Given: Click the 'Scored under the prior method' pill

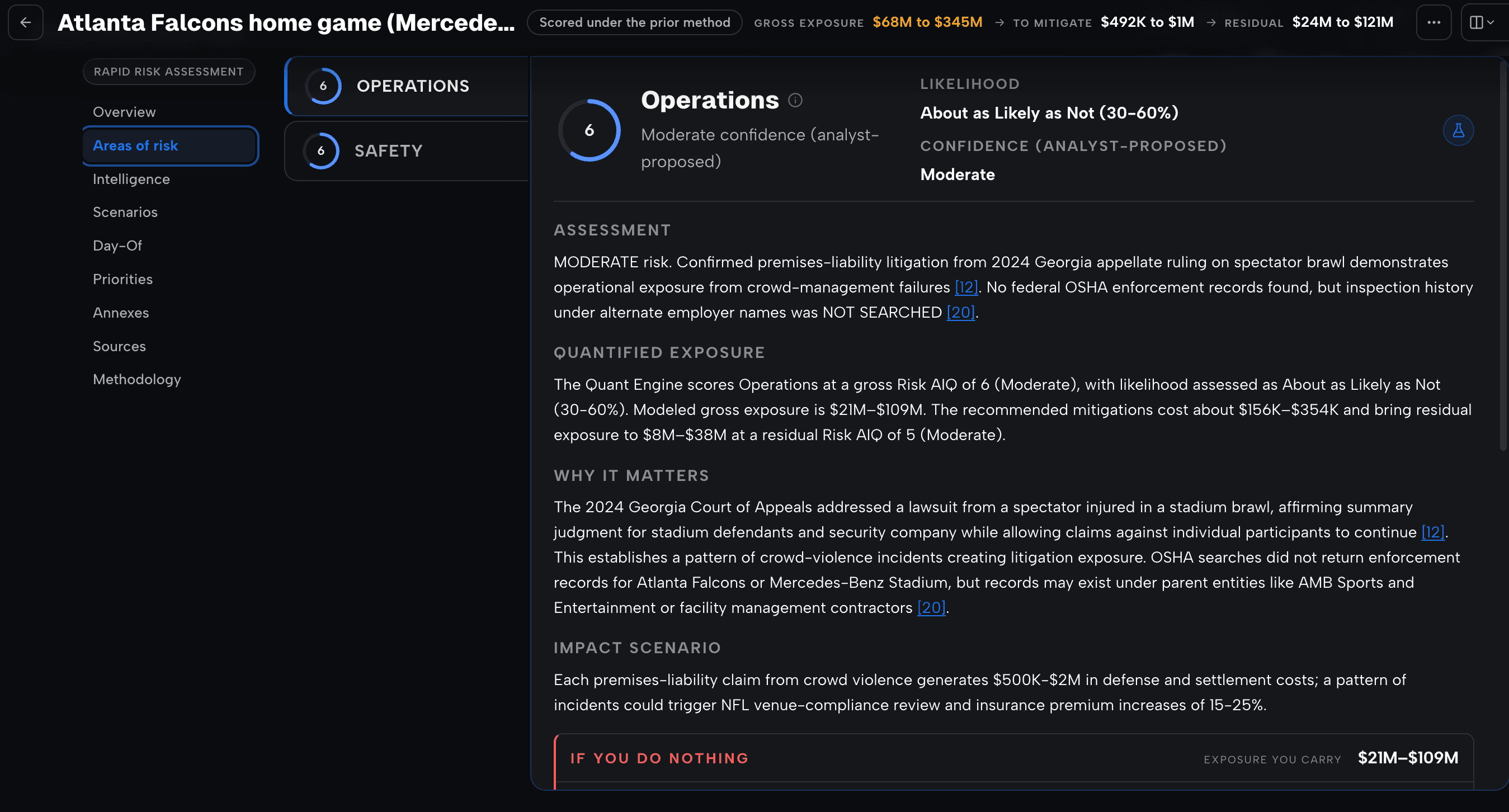Looking at the screenshot, I should pos(634,22).
